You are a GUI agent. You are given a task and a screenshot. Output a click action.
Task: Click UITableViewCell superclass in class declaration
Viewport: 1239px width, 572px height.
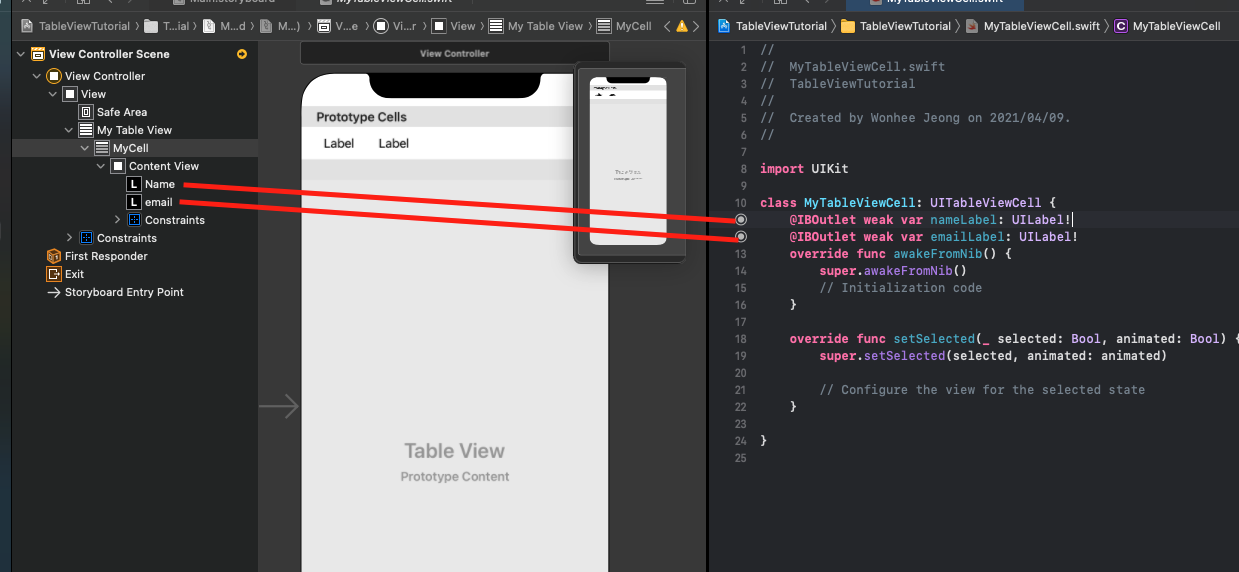tap(986, 203)
